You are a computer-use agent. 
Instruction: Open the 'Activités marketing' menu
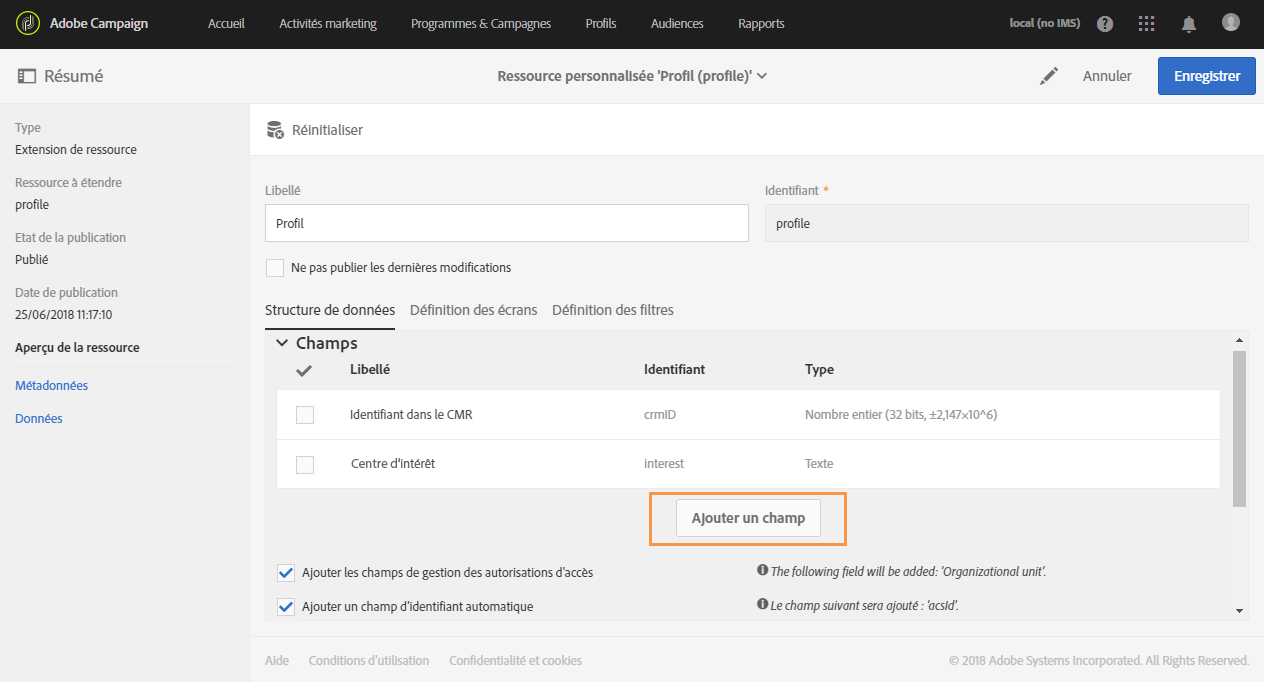coord(328,24)
